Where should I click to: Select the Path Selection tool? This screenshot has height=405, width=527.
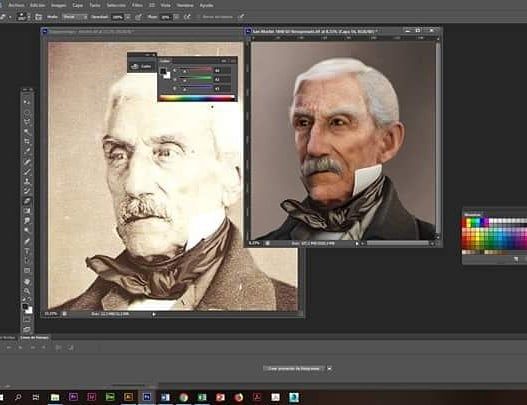coord(27,260)
